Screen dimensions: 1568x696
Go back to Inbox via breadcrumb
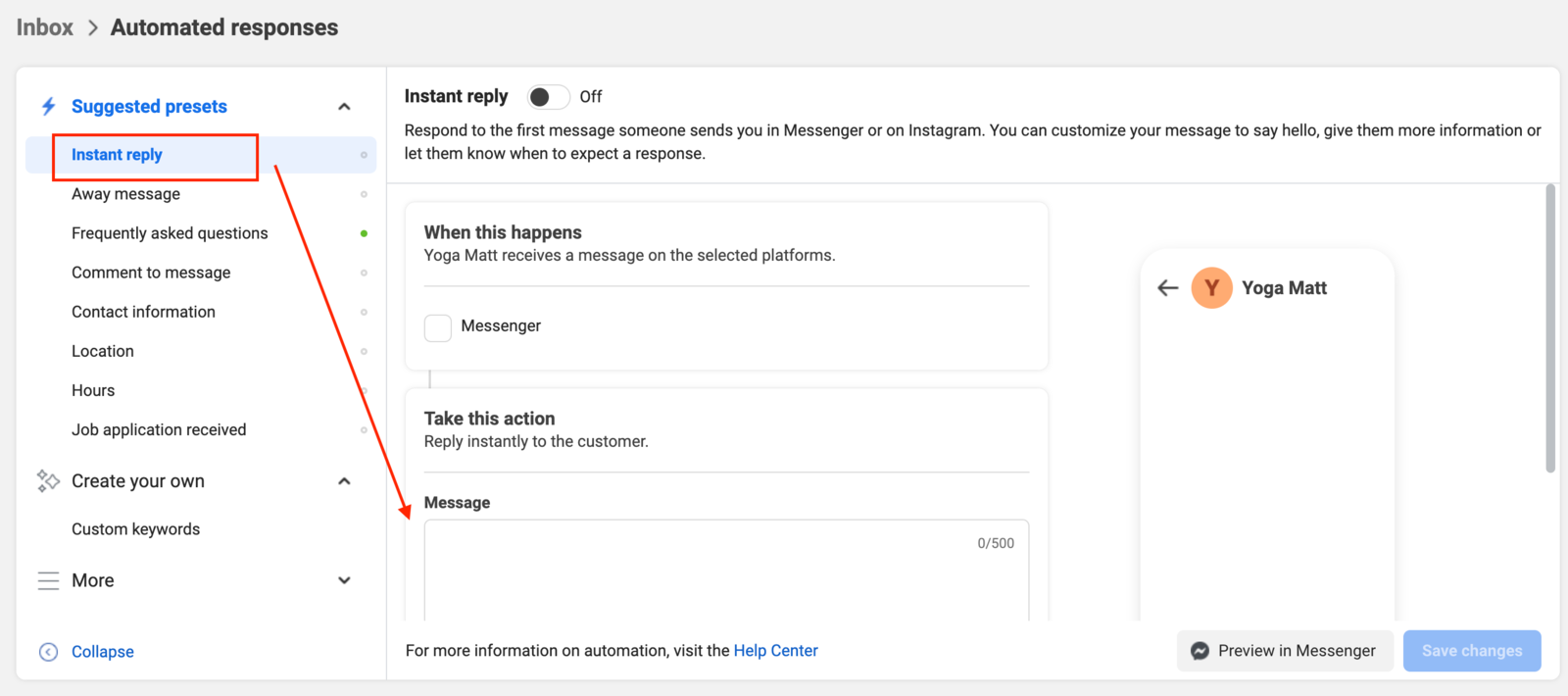(x=45, y=27)
